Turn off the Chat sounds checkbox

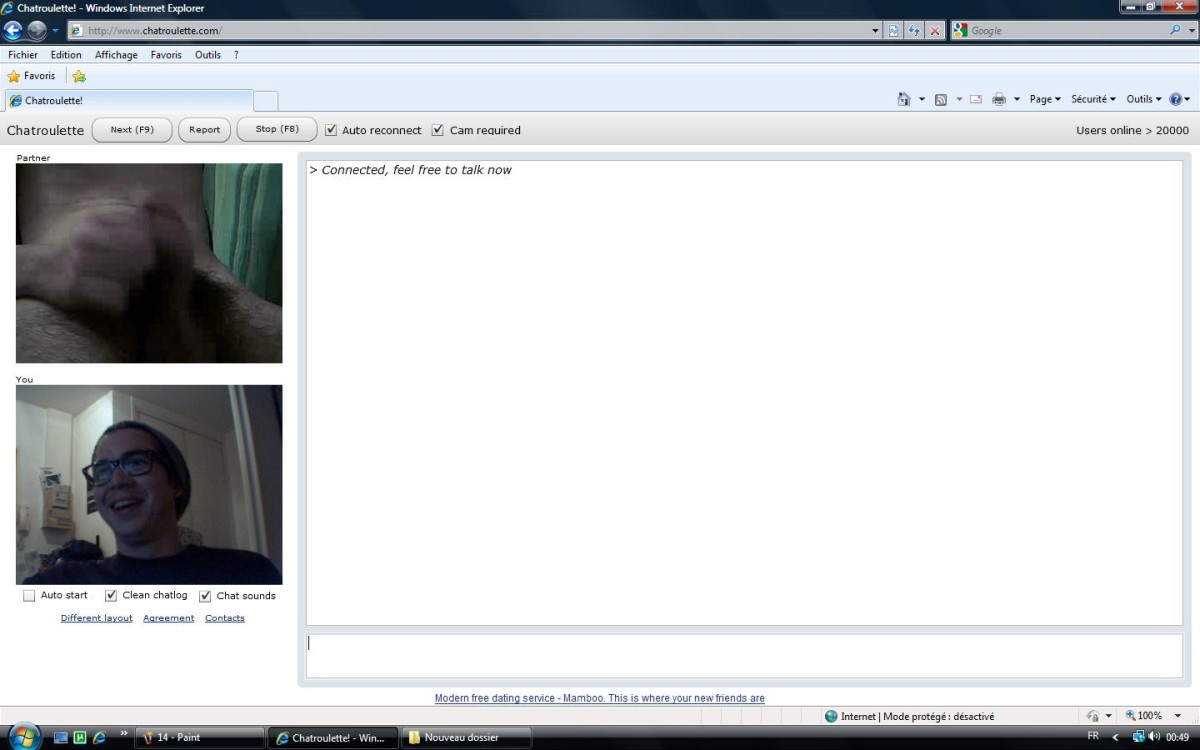click(x=205, y=595)
